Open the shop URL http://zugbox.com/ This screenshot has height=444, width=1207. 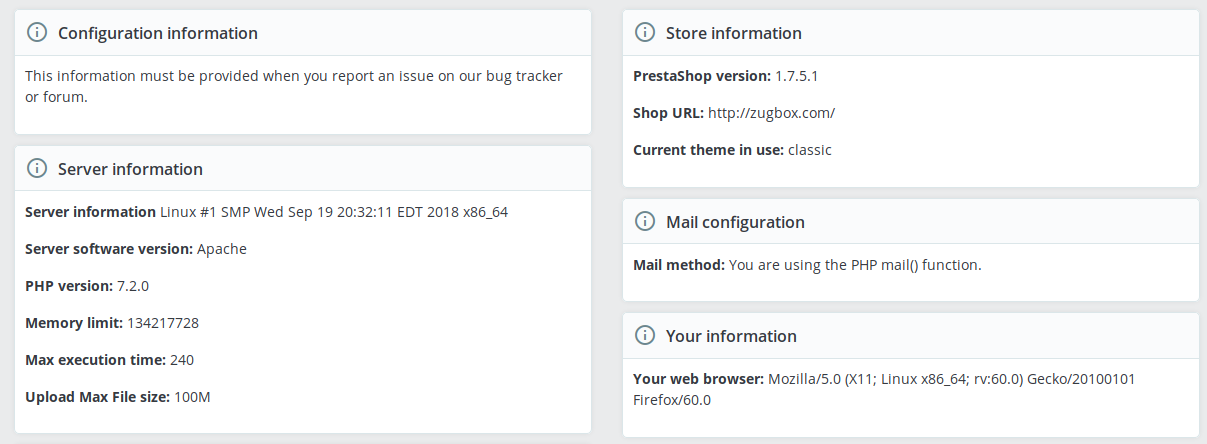[x=771, y=113]
